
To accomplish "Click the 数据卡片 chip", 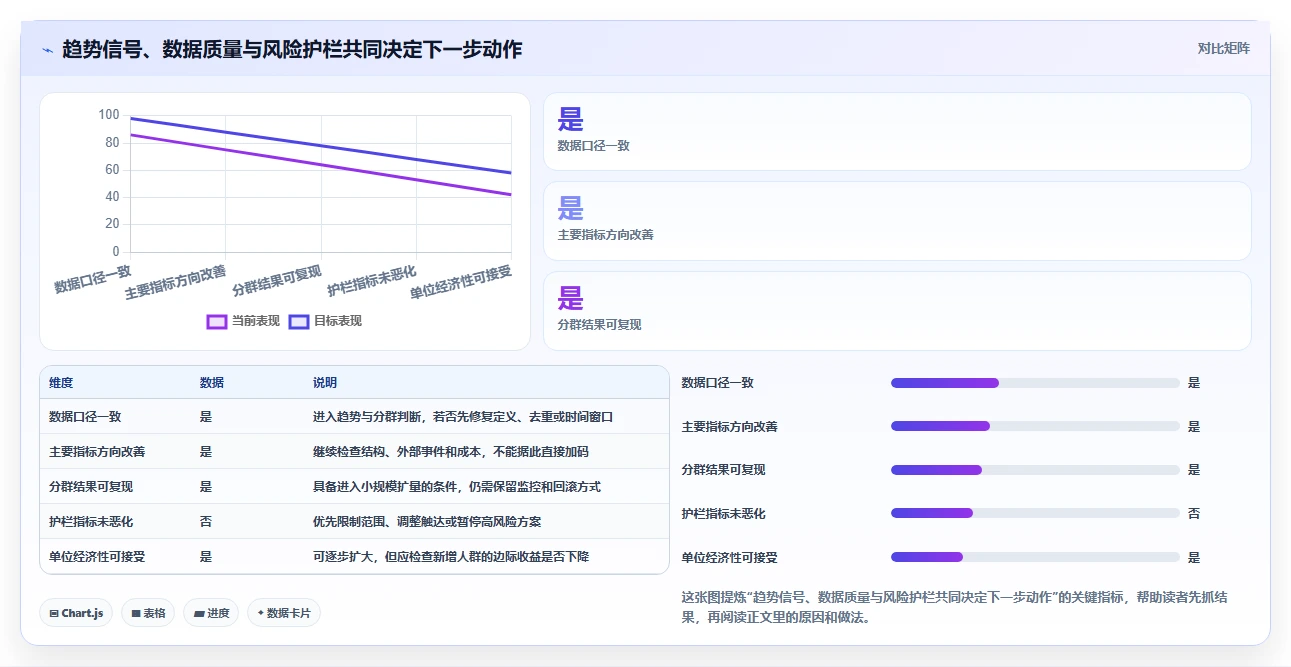I will [x=284, y=613].
